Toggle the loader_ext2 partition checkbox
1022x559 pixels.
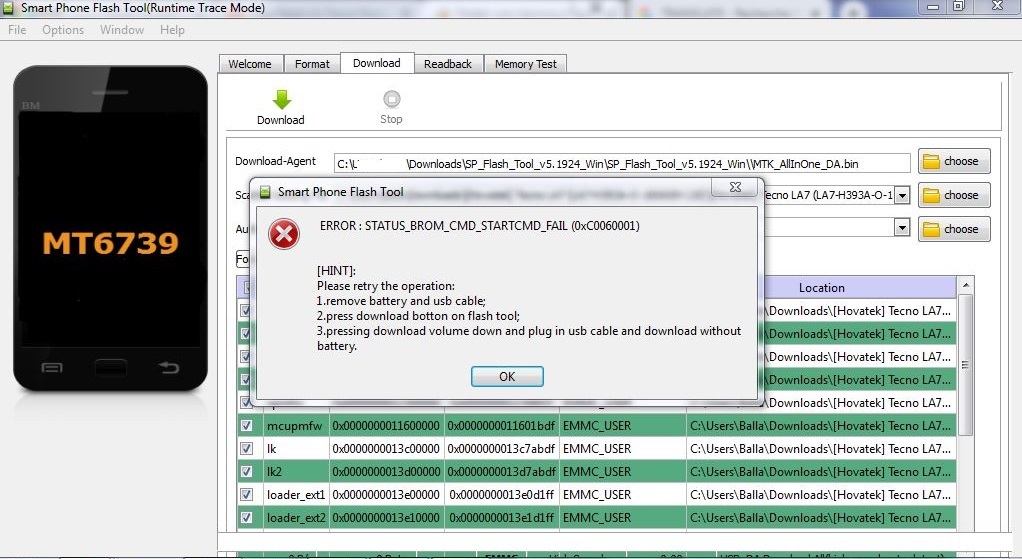(x=246, y=517)
